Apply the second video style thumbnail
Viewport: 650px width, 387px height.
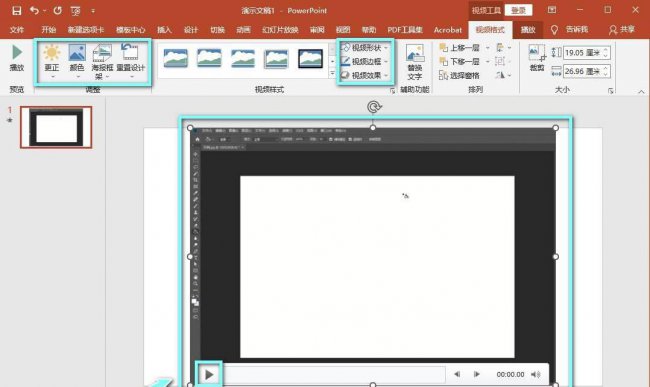[x=209, y=58]
